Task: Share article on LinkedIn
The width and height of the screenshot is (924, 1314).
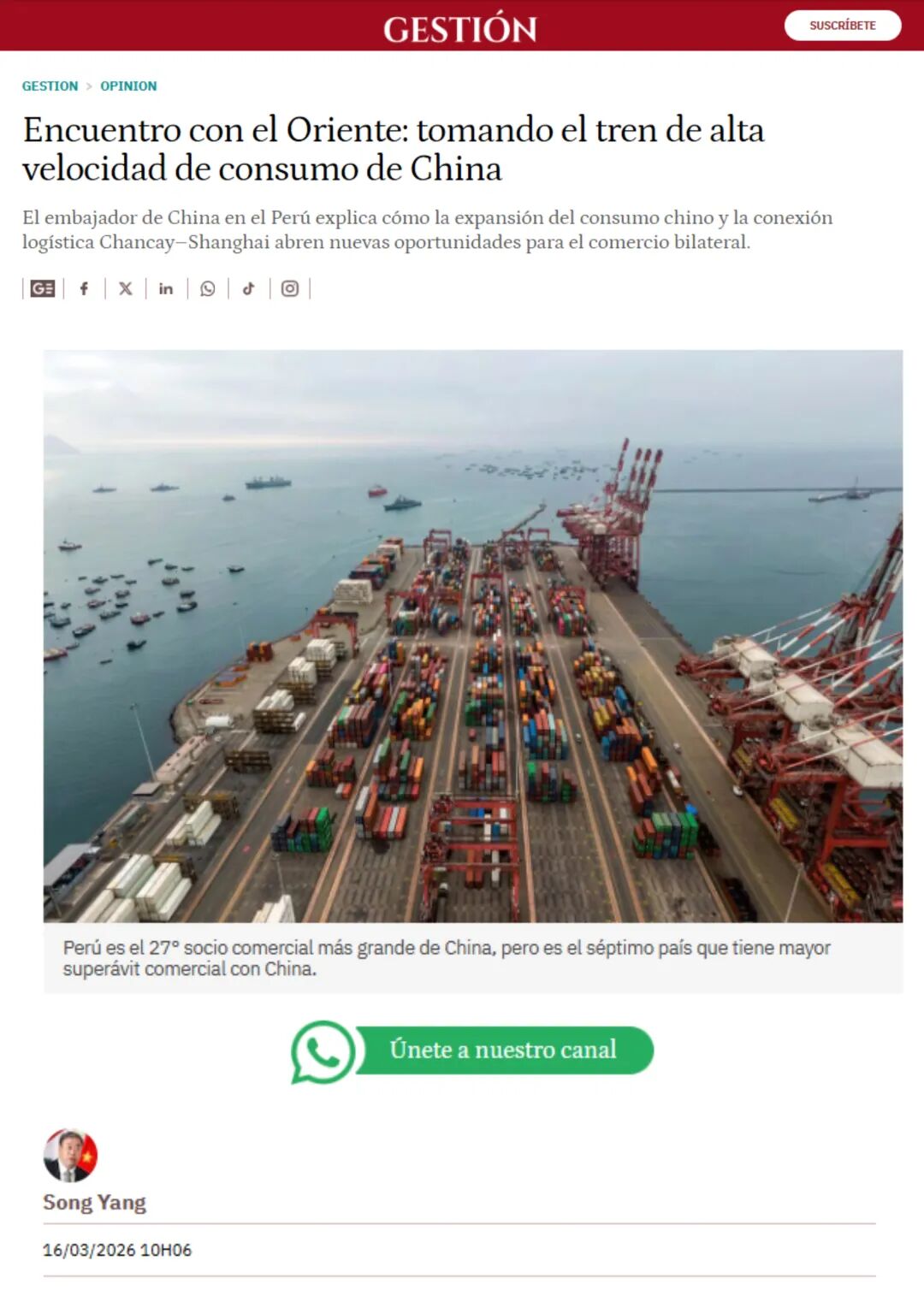Action: click(166, 288)
